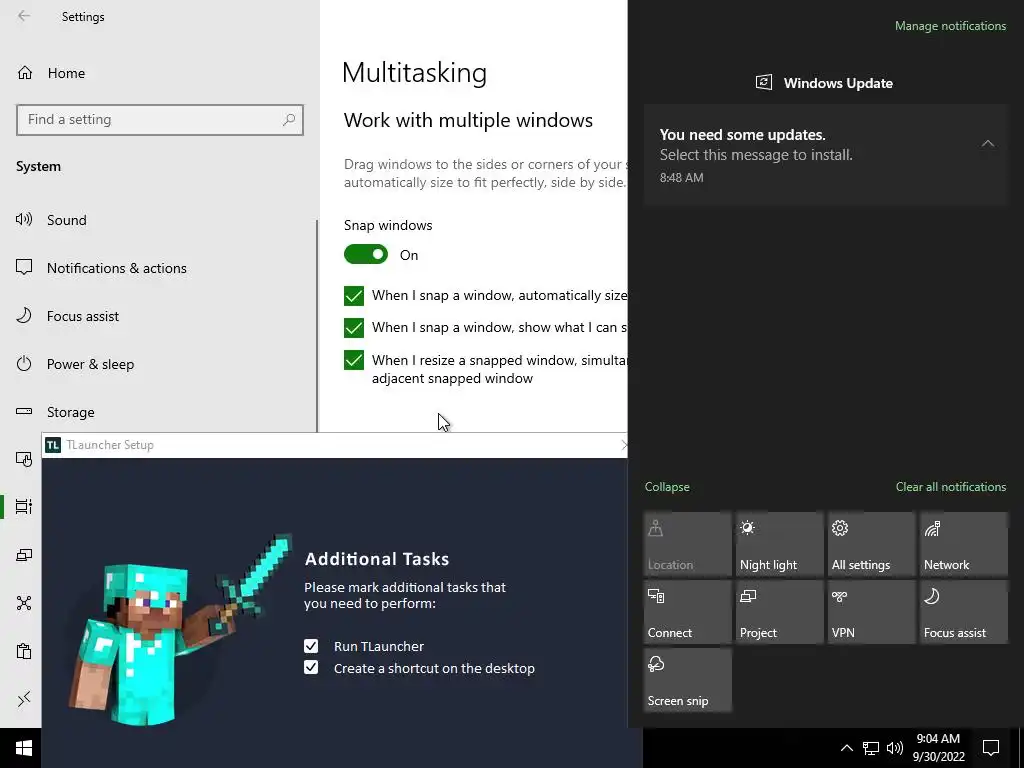1024x768 pixels.
Task: Toggle Night light quick action
Action: (779, 544)
